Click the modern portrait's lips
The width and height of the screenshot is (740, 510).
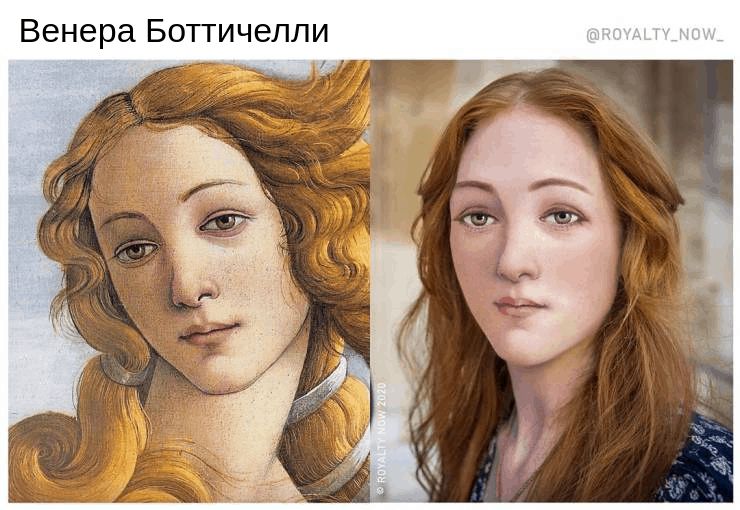pyautogui.click(x=518, y=306)
